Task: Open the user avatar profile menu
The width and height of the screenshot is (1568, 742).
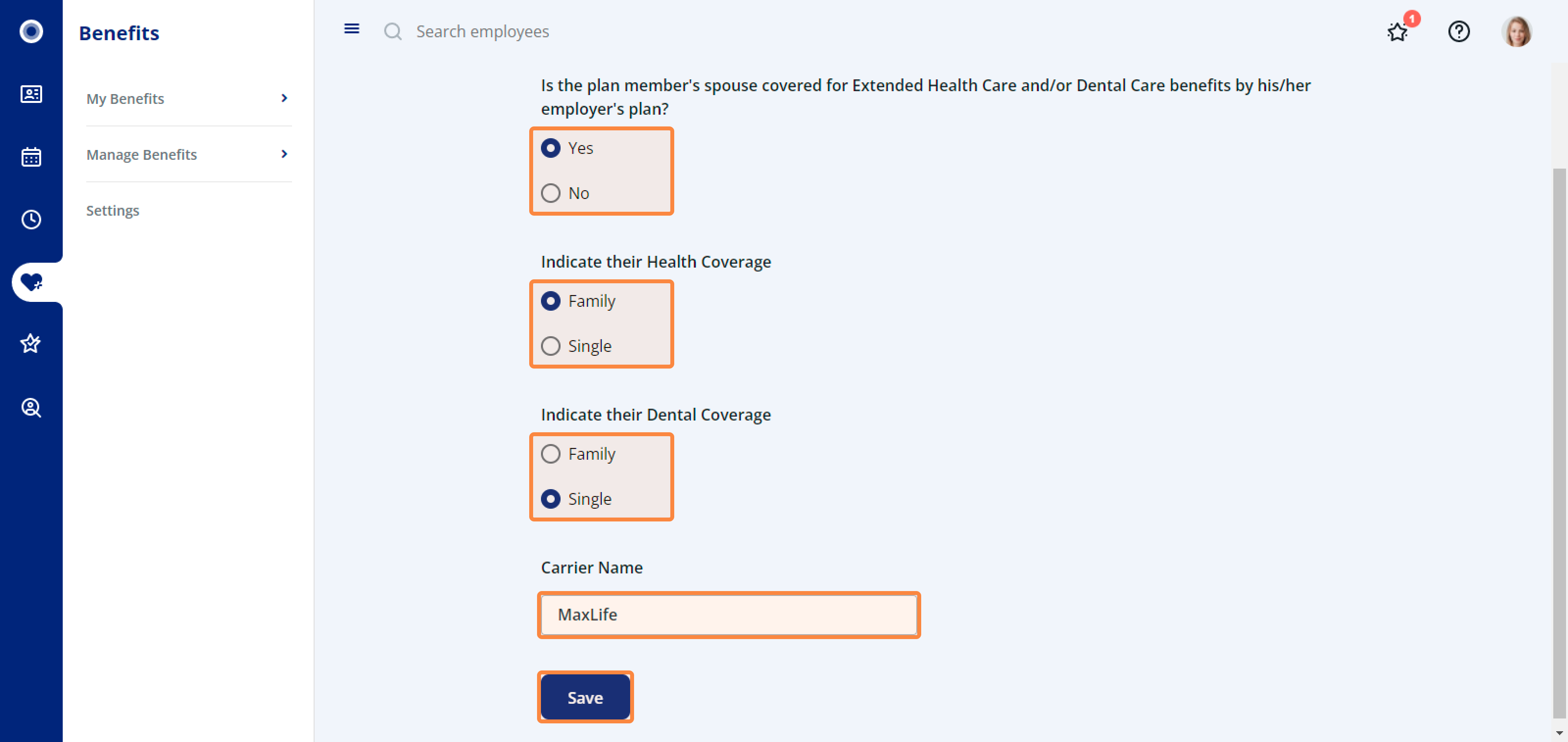Action: pyautogui.click(x=1517, y=31)
